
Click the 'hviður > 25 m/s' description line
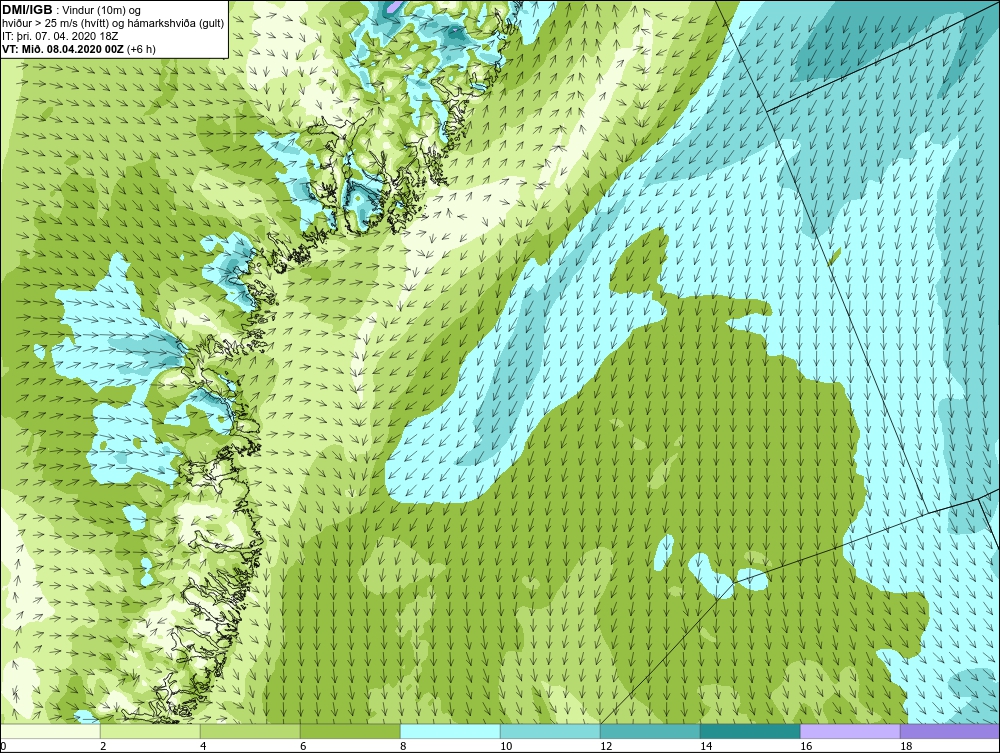[x=113, y=24]
